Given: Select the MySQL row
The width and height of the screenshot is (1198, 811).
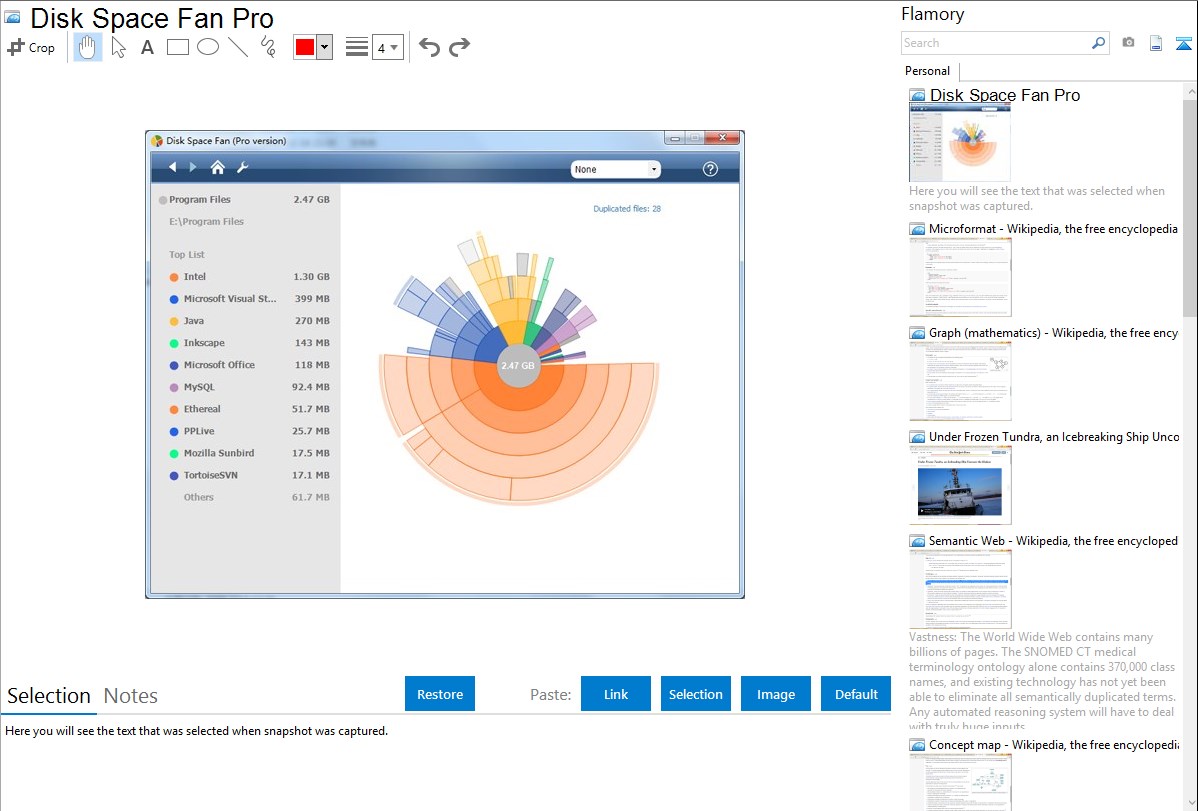Looking at the screenshot, I should [249, 388].
